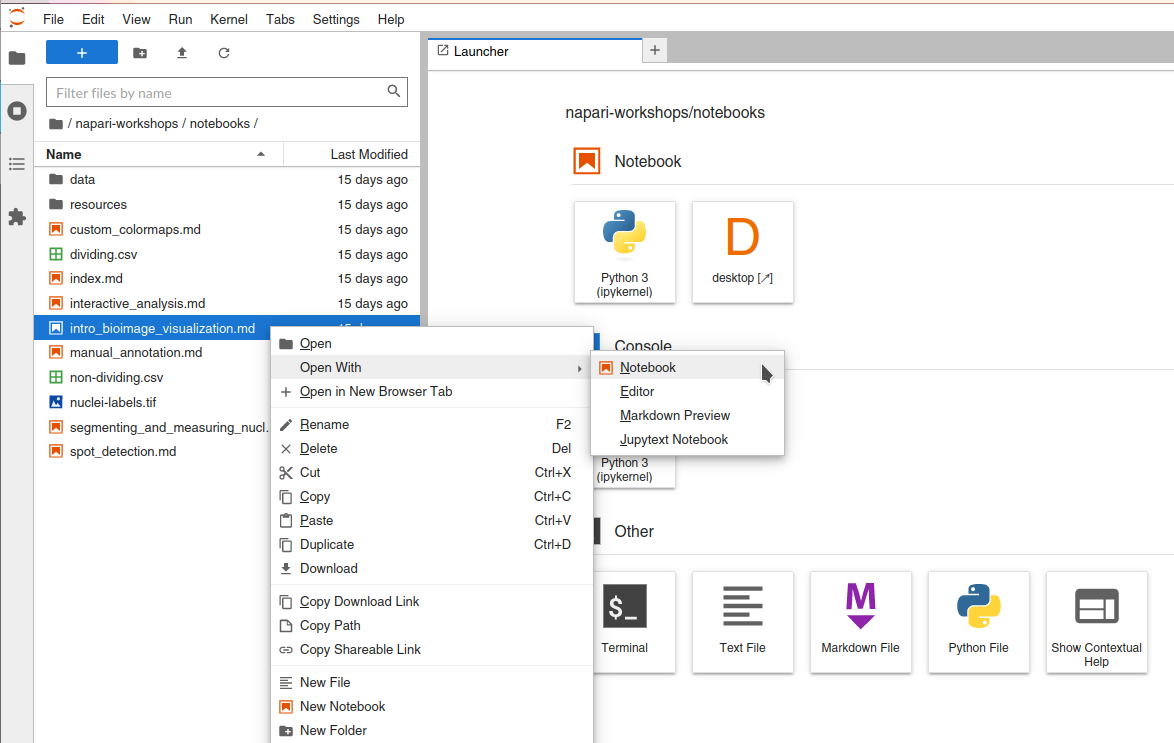1174x743 pixels.
Task: Open the Kernel menu
Action: tap(228, 18)
